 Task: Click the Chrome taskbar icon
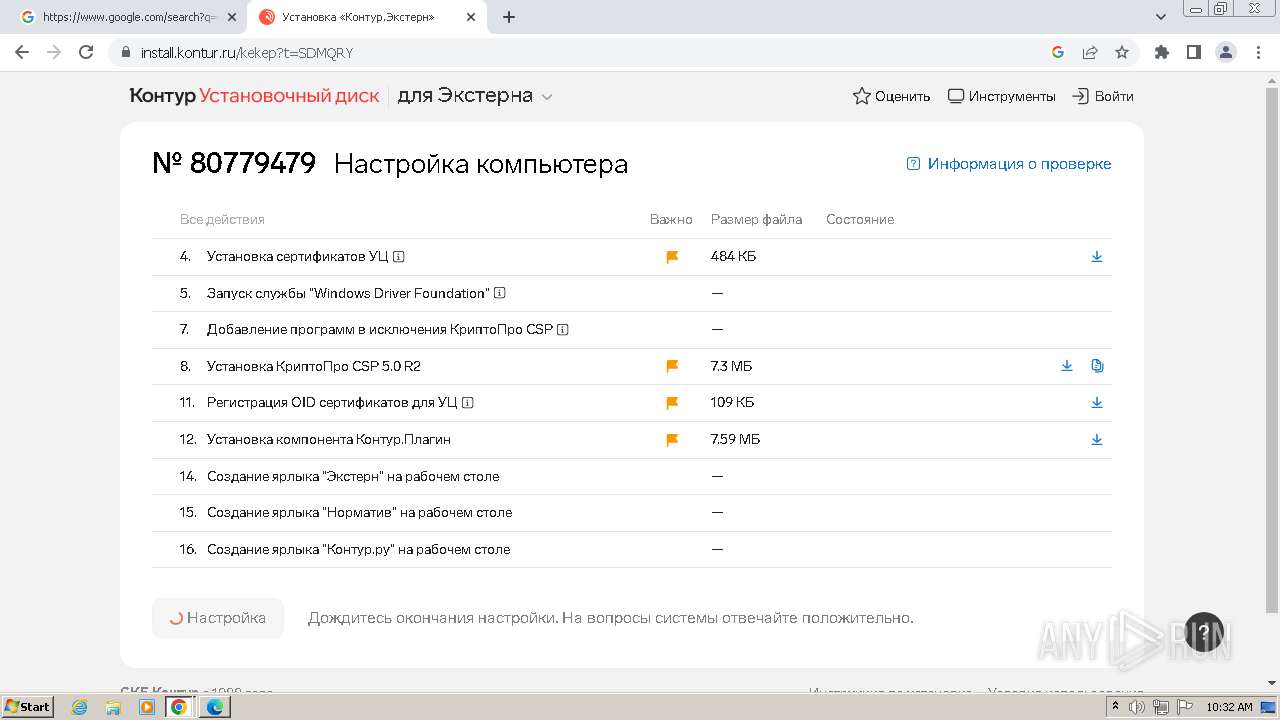click(179, 707)
